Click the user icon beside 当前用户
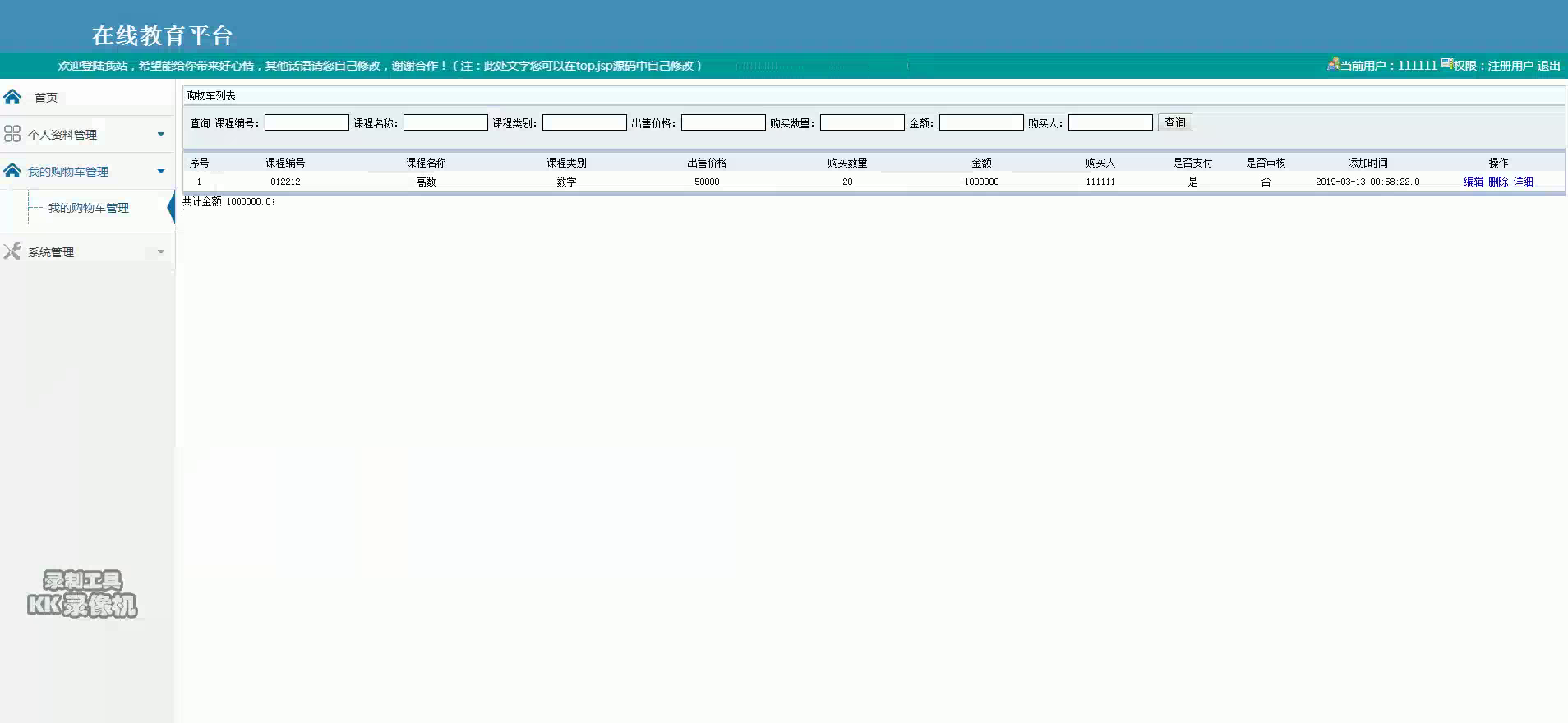Image resolution: width=1568 pixels, height=723 pixels. (1333, 64)
